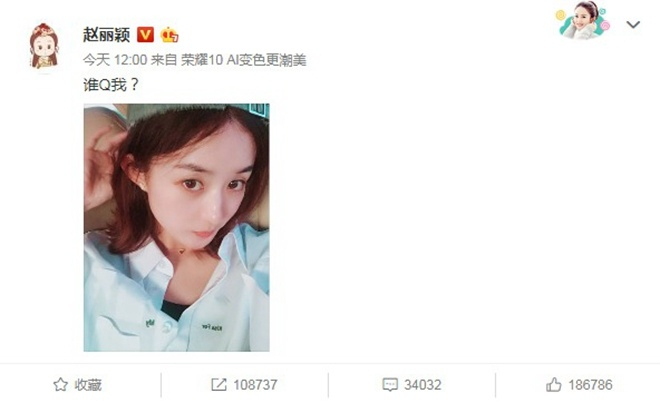The image size is (660, 403).
Task: Open the 今天 12:00 timestamp link
Action: tap(115, 60)
